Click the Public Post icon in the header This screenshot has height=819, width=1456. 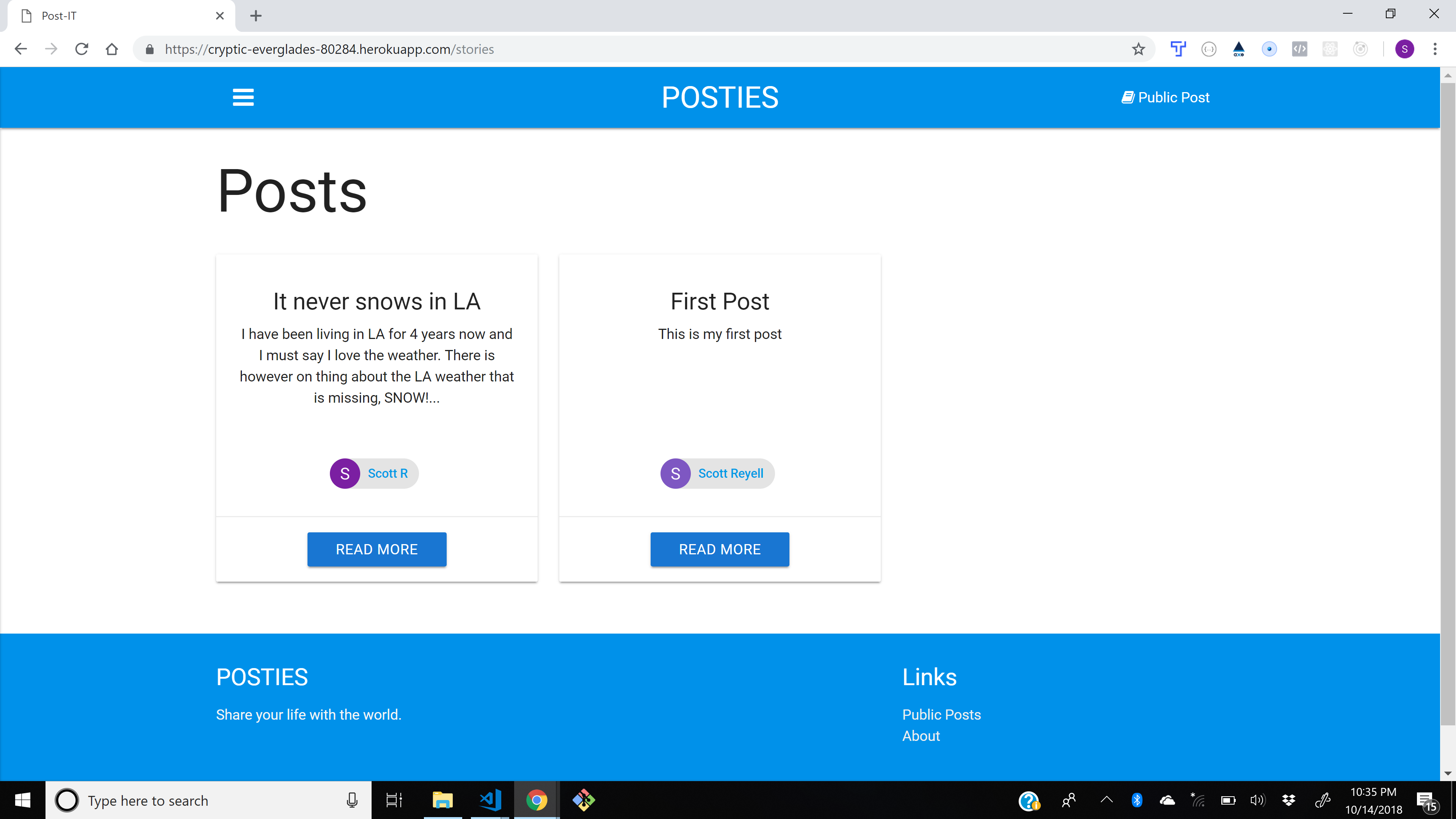(x=1128, y=97)
